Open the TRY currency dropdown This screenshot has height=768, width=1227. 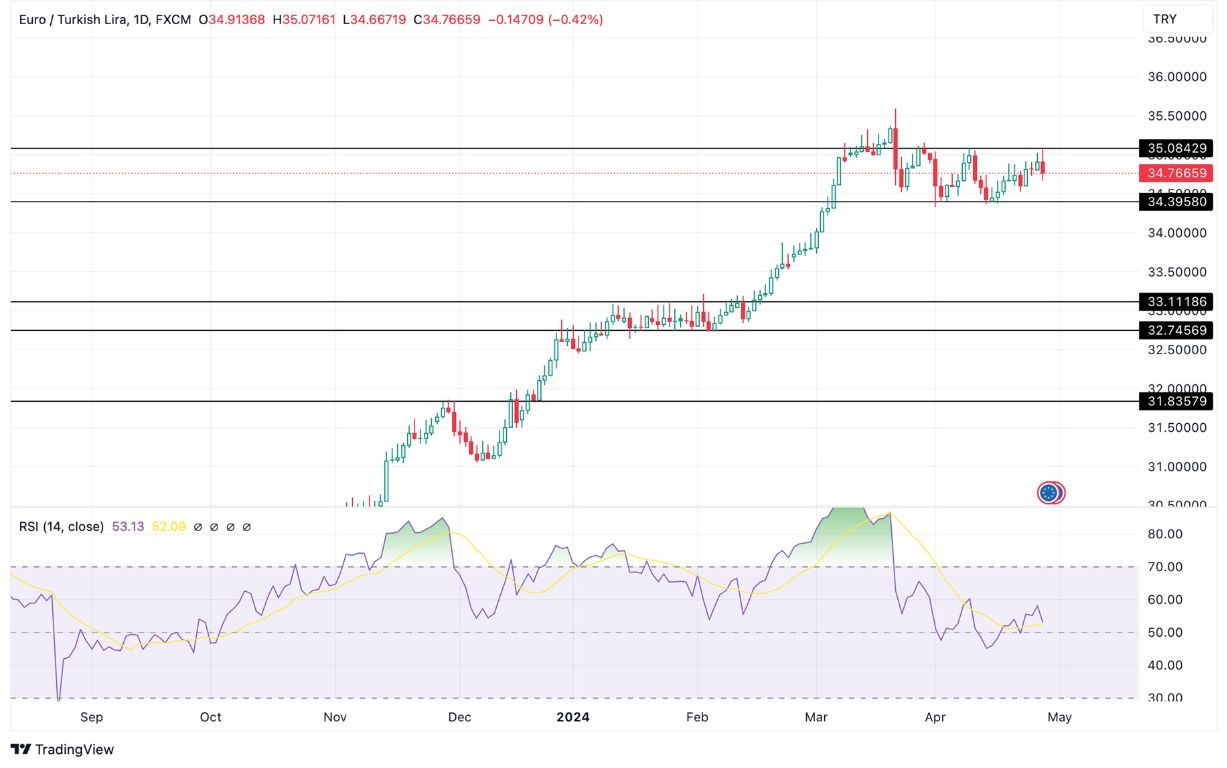click(1180, 17)
